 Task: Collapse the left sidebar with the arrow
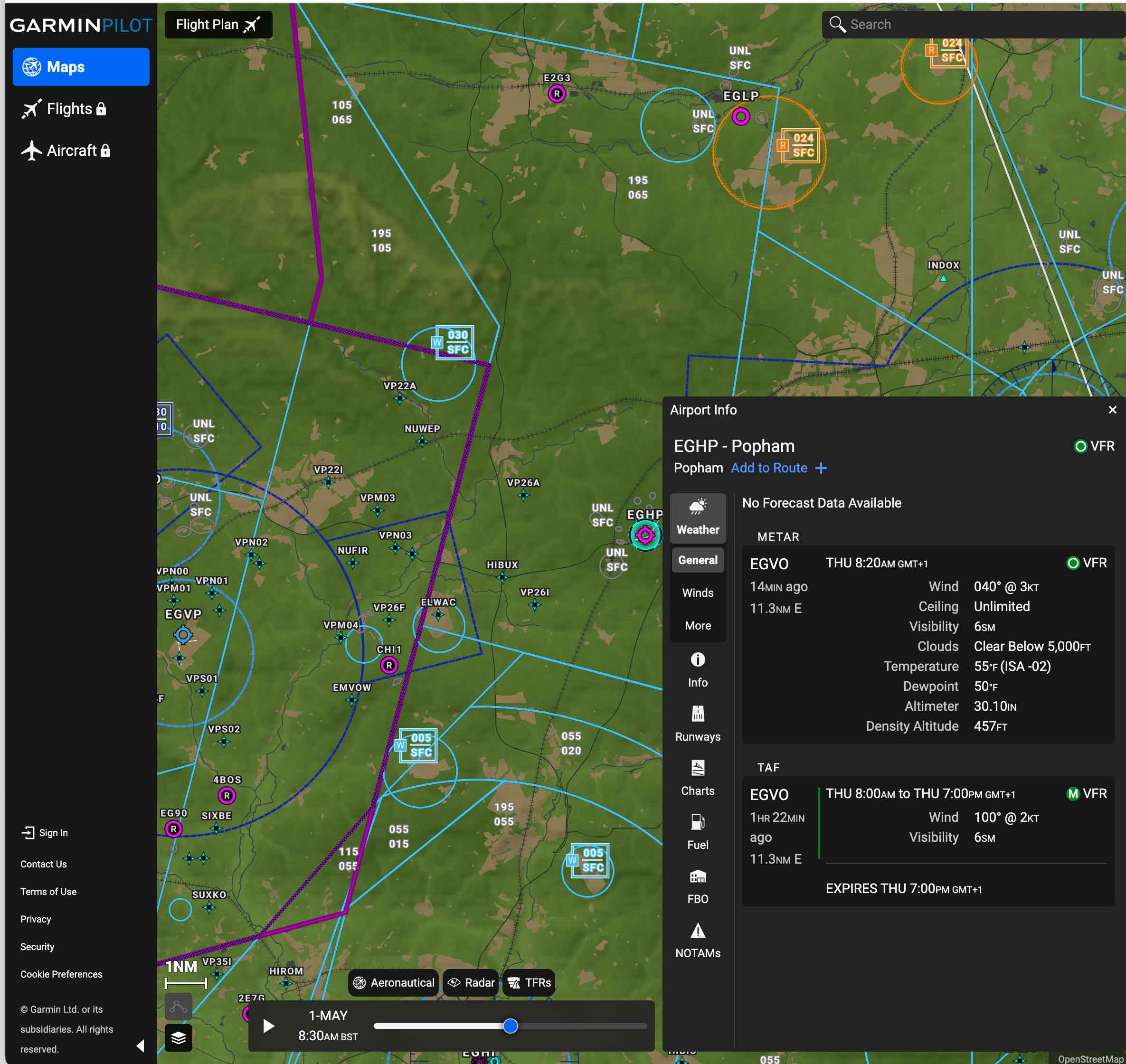click(140, 1045)
